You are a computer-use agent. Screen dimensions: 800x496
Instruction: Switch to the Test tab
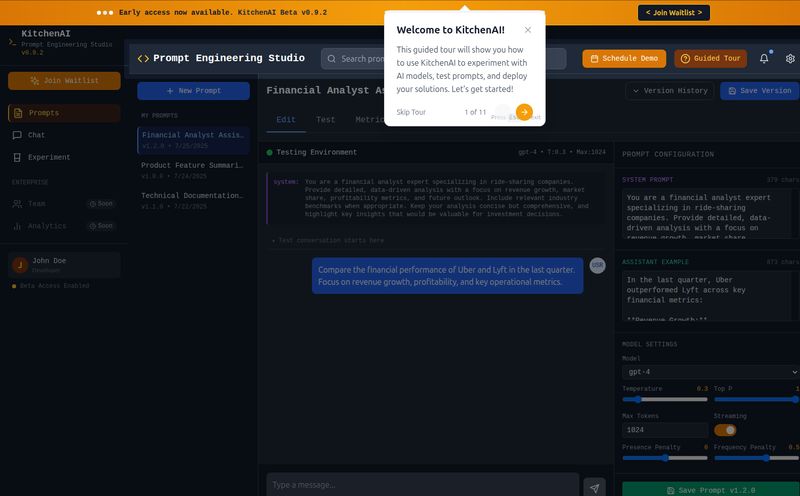pos(326,120)
